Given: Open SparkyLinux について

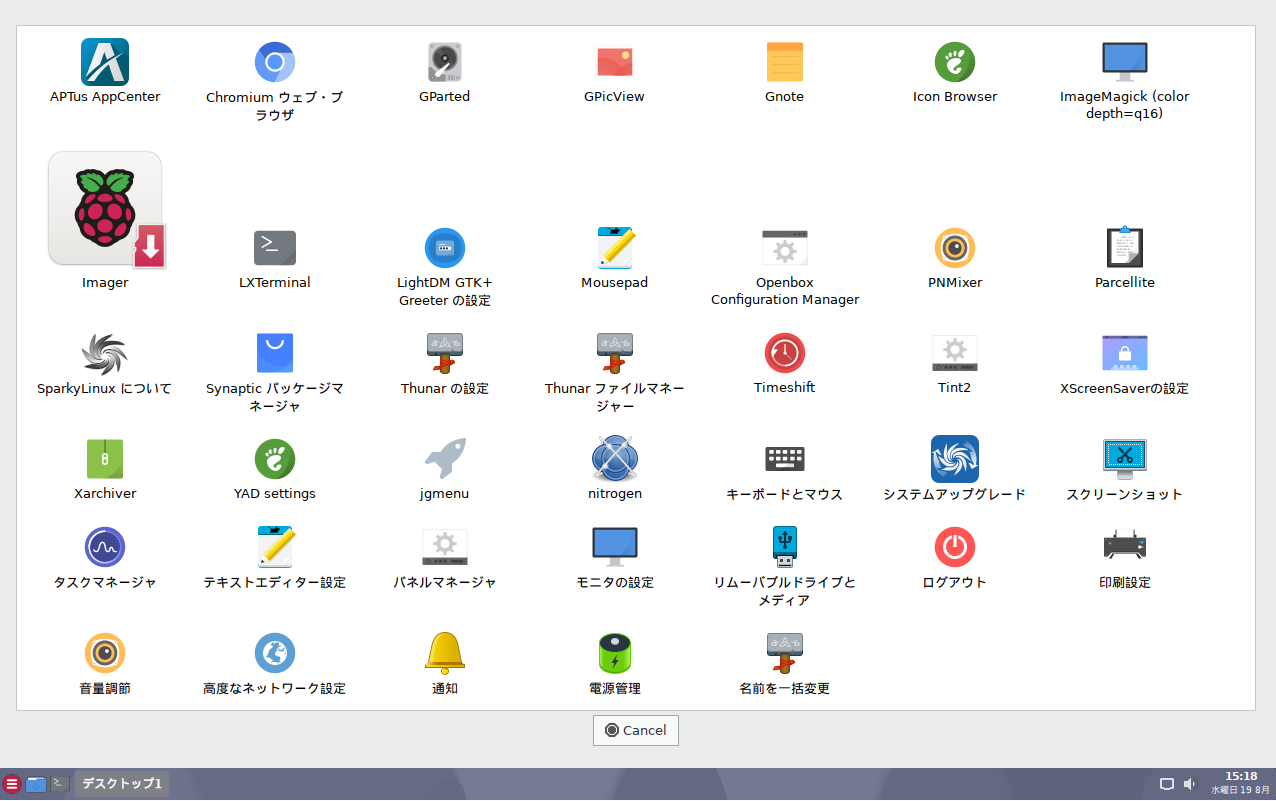Looking at the screenshot, I should pyautogui.click(x=105, y=354).
